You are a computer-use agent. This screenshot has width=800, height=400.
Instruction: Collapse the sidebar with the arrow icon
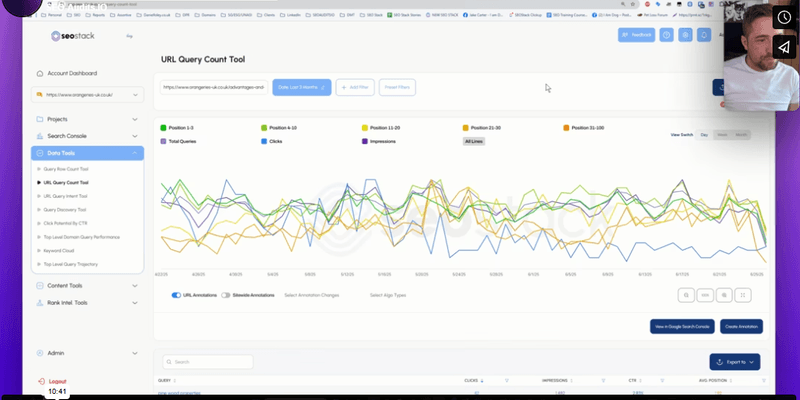pyautogui.click(x=130, y=36)
